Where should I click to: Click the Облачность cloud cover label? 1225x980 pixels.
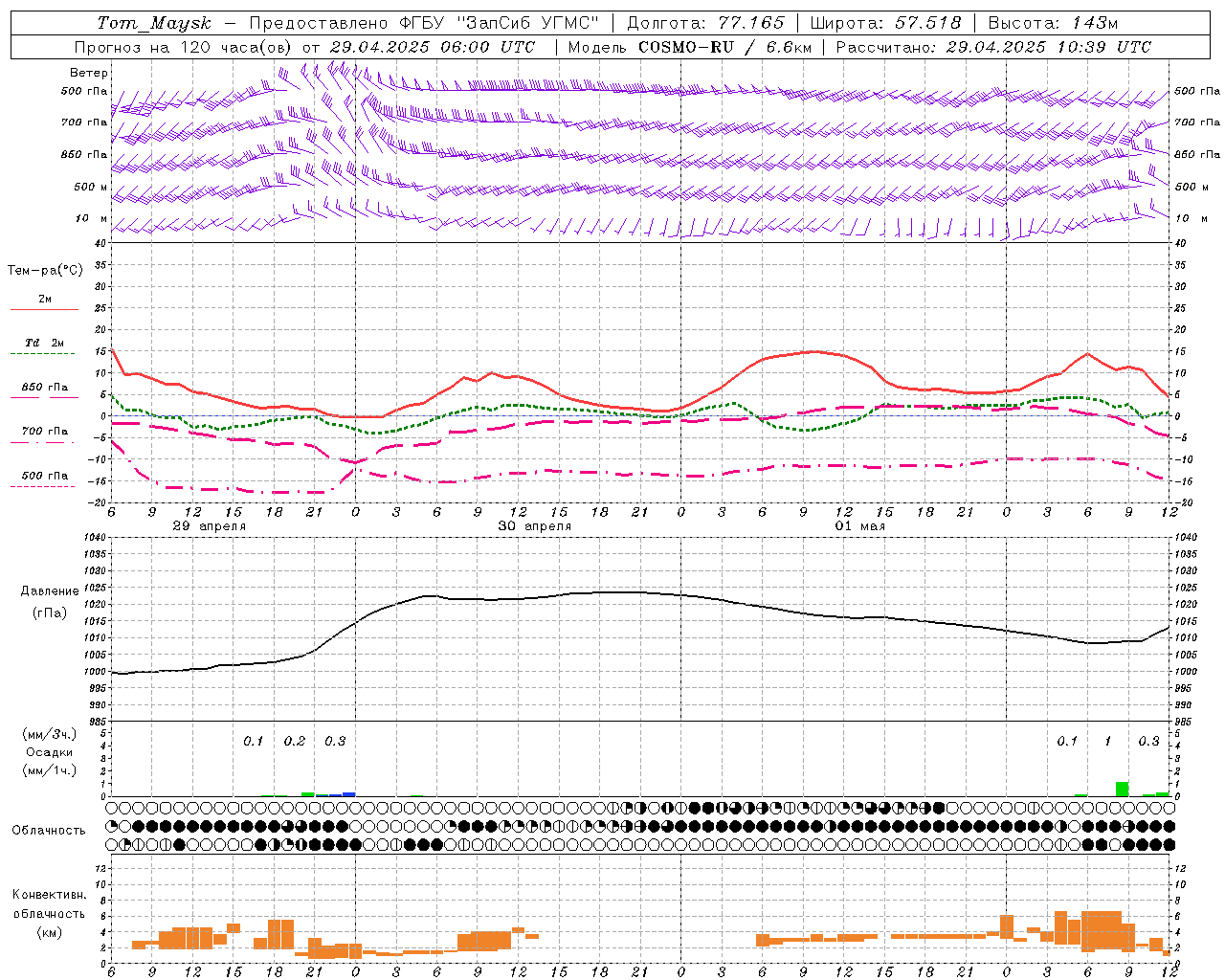click(x=49, y=831)
